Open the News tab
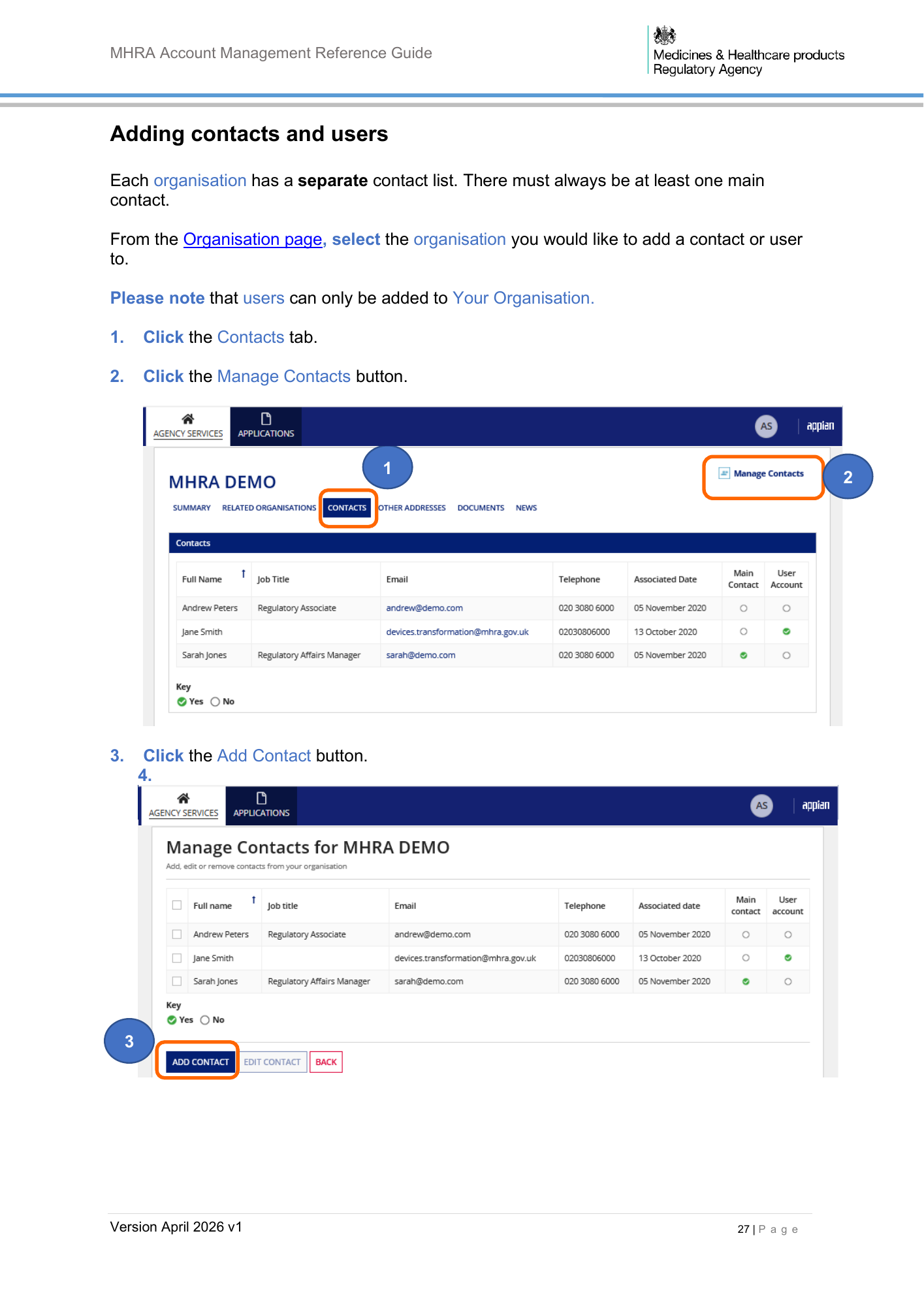 point(526,508)
